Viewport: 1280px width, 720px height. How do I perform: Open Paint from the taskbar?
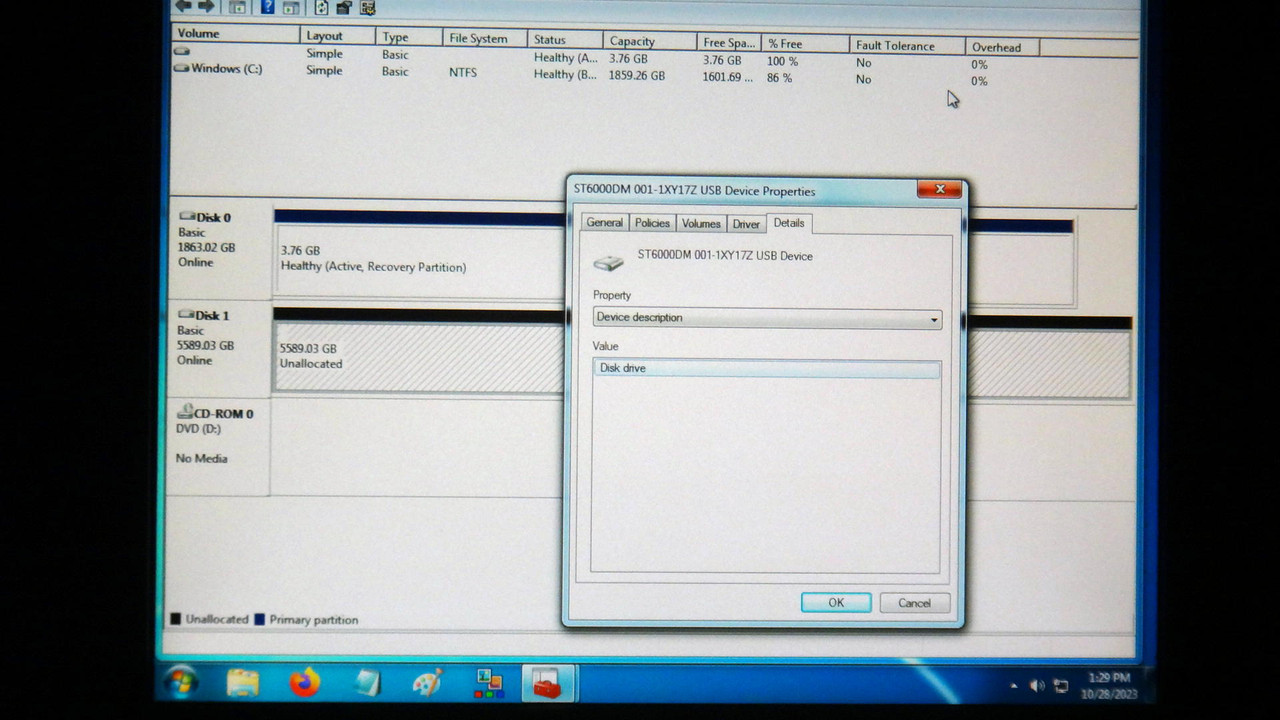click(428, 683)
